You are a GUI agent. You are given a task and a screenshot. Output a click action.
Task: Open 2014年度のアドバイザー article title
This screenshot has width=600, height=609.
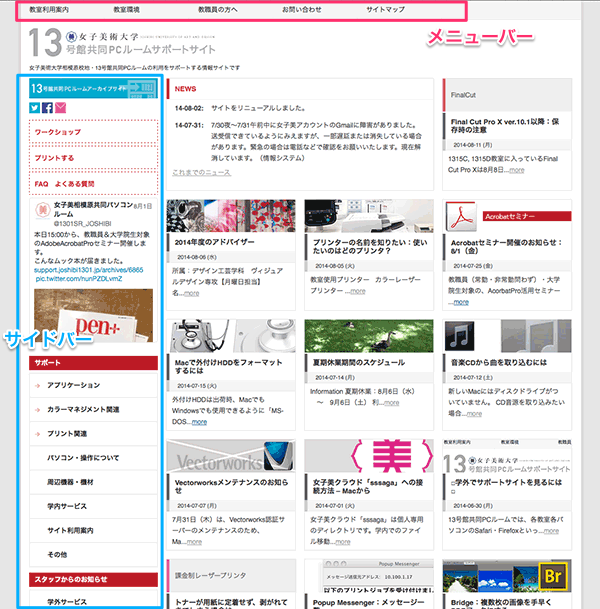tap(214, 242)
